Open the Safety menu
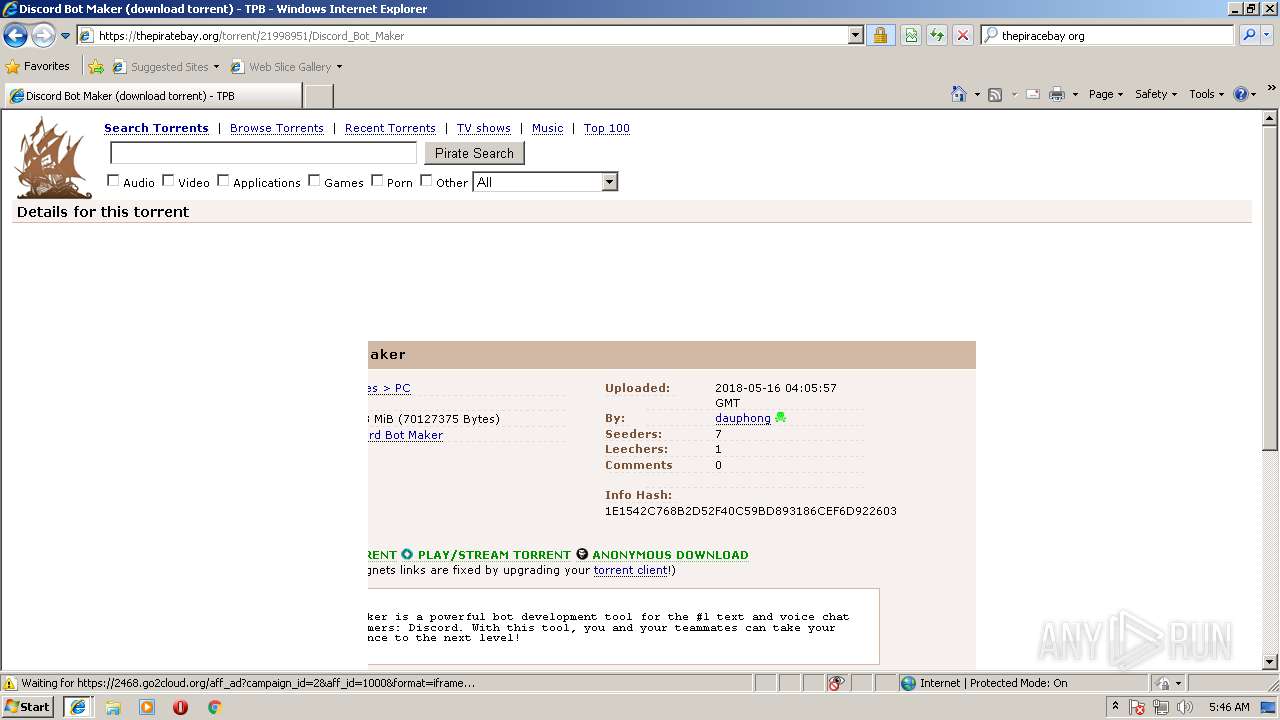 [x=1156, y=94]
